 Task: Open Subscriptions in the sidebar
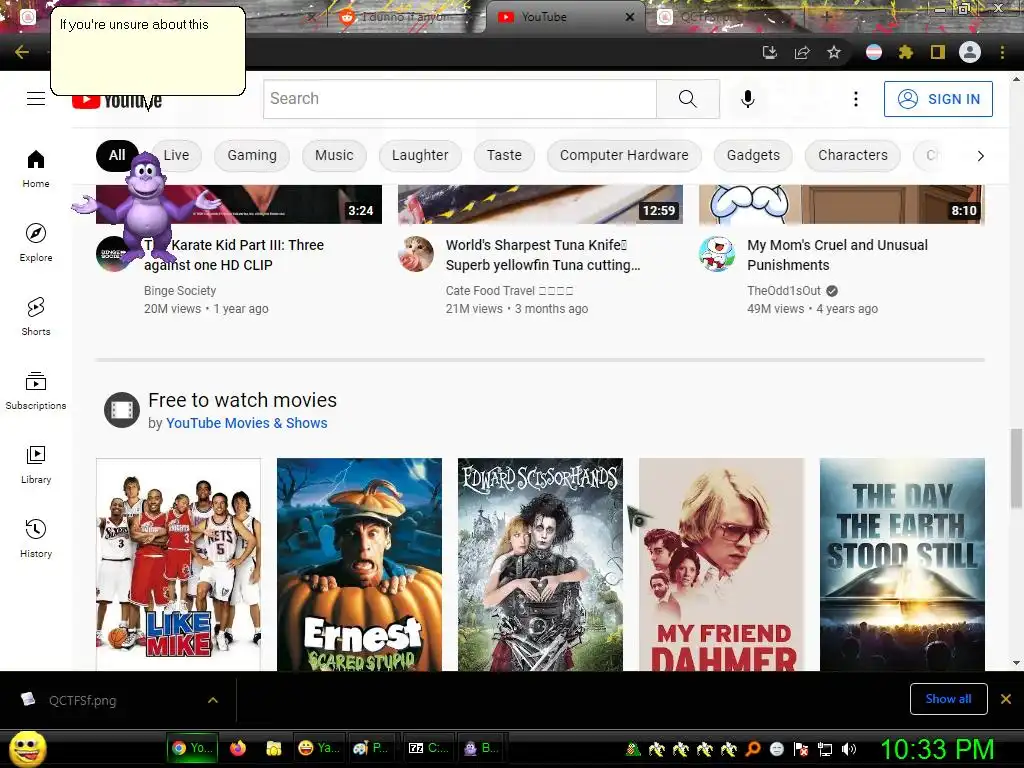(x=36, y=390)
